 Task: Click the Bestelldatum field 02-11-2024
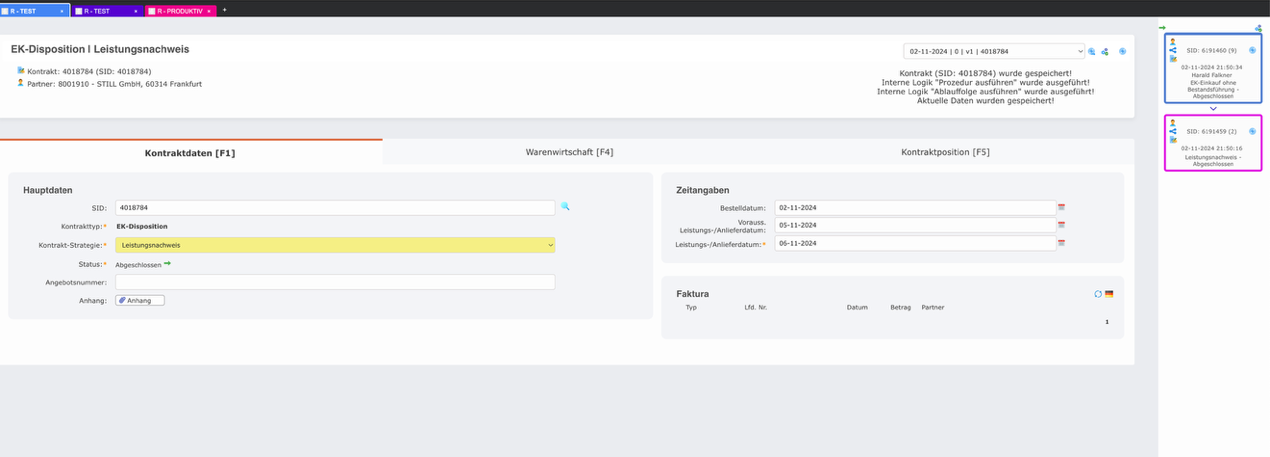pos(915,208)
